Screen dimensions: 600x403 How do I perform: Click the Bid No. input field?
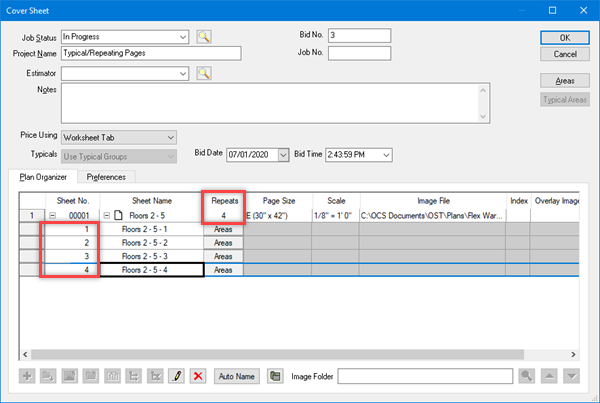(x=359, y=35)
